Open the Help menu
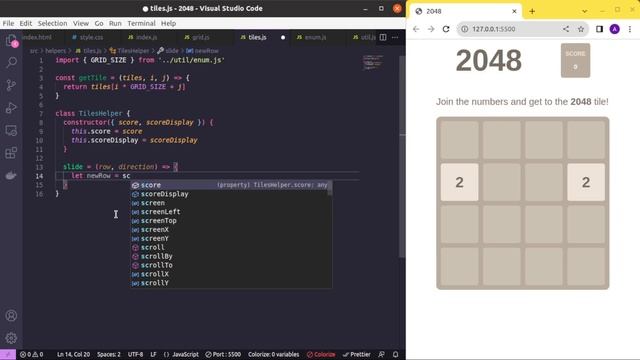This screenshot has width=640, height=360. pyautogui.click(x=168, y=23)
